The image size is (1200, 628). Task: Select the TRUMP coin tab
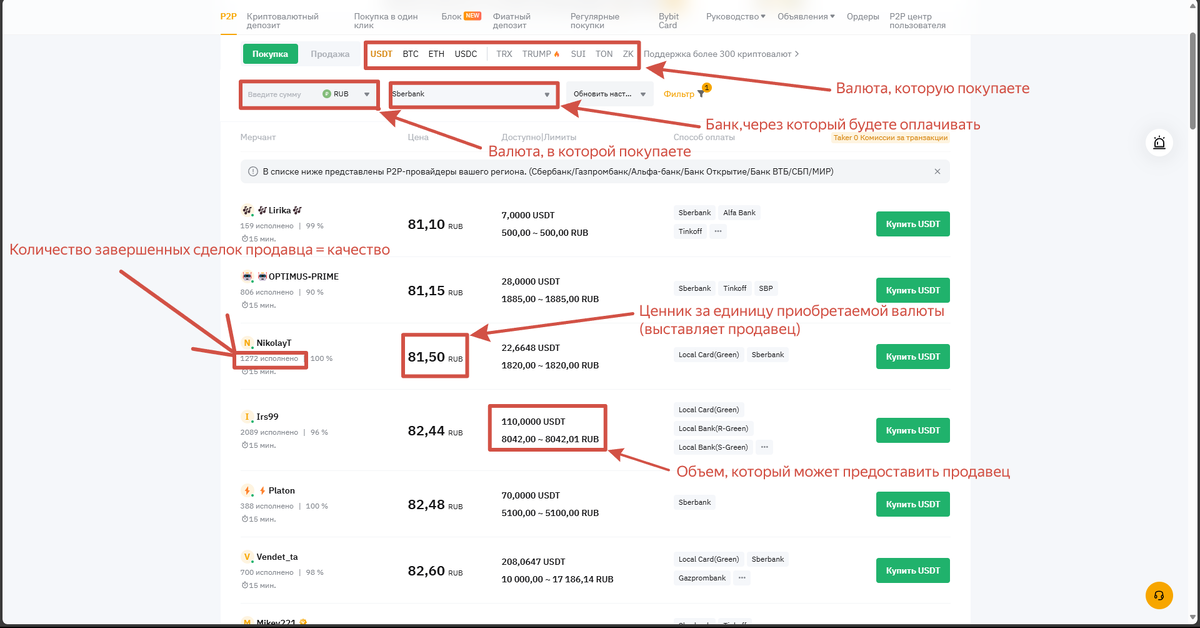point(541,54)
